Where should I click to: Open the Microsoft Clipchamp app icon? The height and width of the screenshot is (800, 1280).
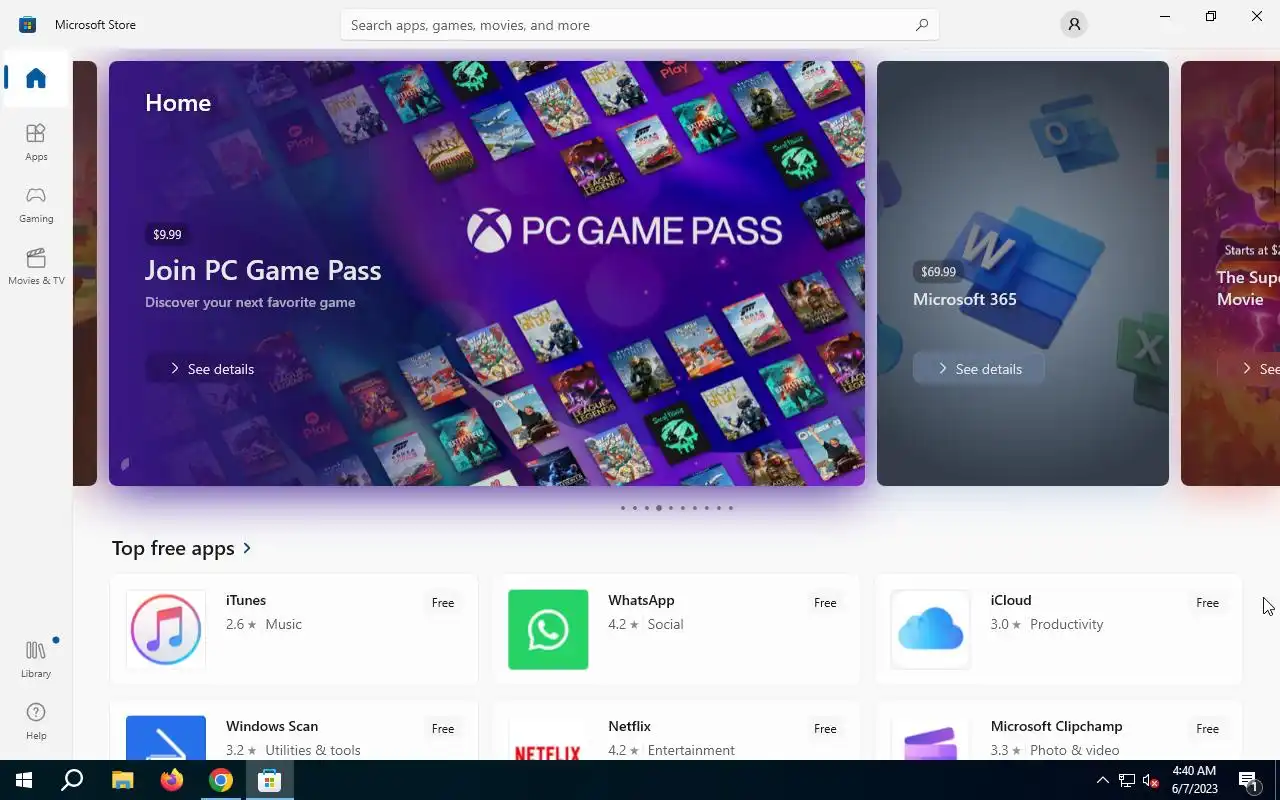coord(930,737)
